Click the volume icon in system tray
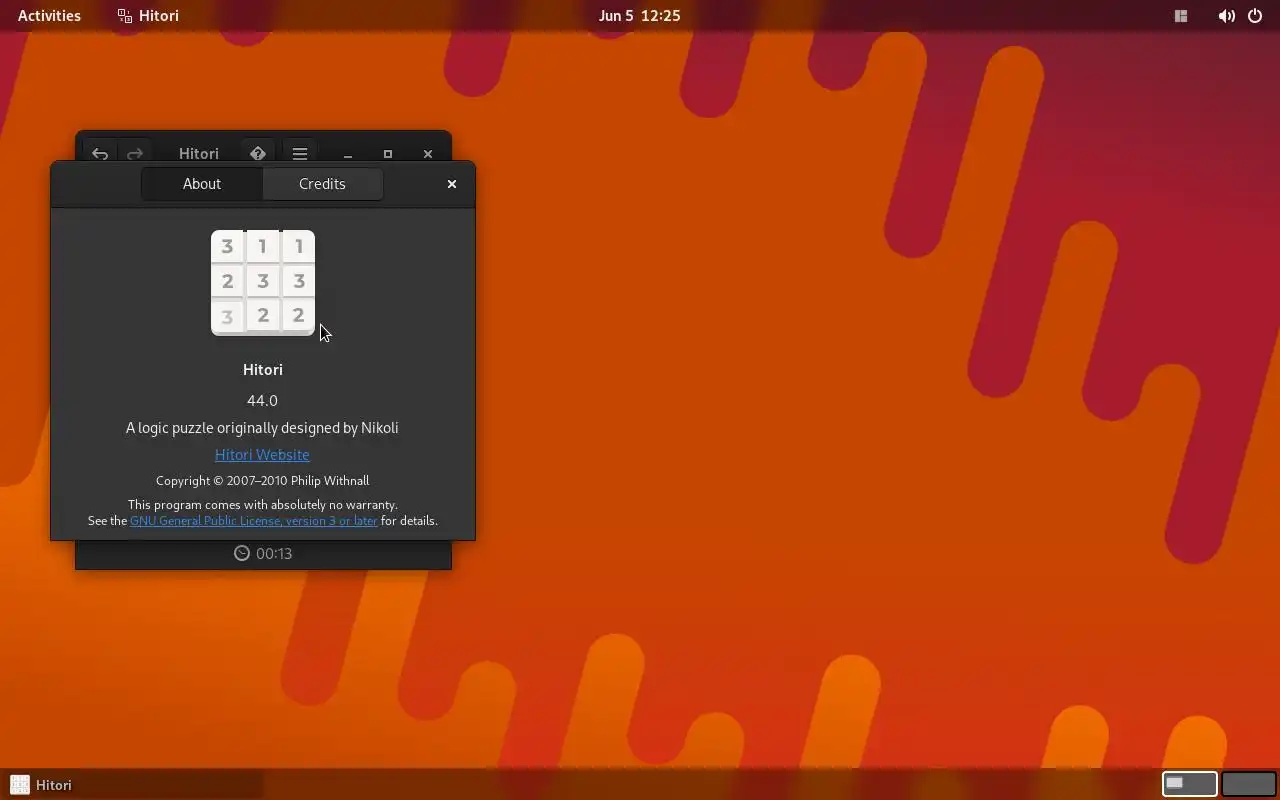Image resolution: width=1280 pixels, height=800 pixels. pyautogui.click(x=1226, y=16)
